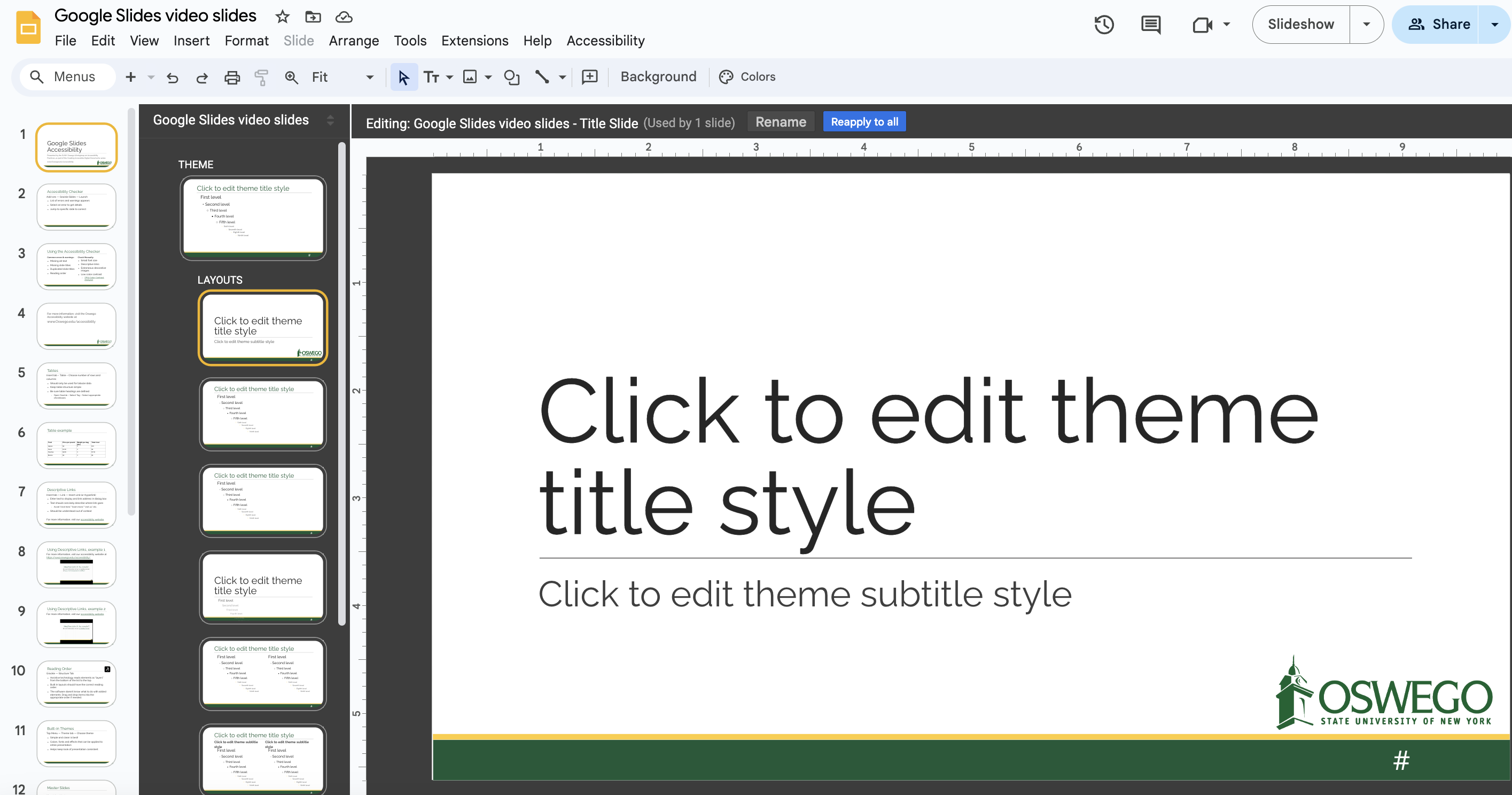Screen dimensions: 1512x795
Task: Open the comments history icon
Action: [1150, 25]
